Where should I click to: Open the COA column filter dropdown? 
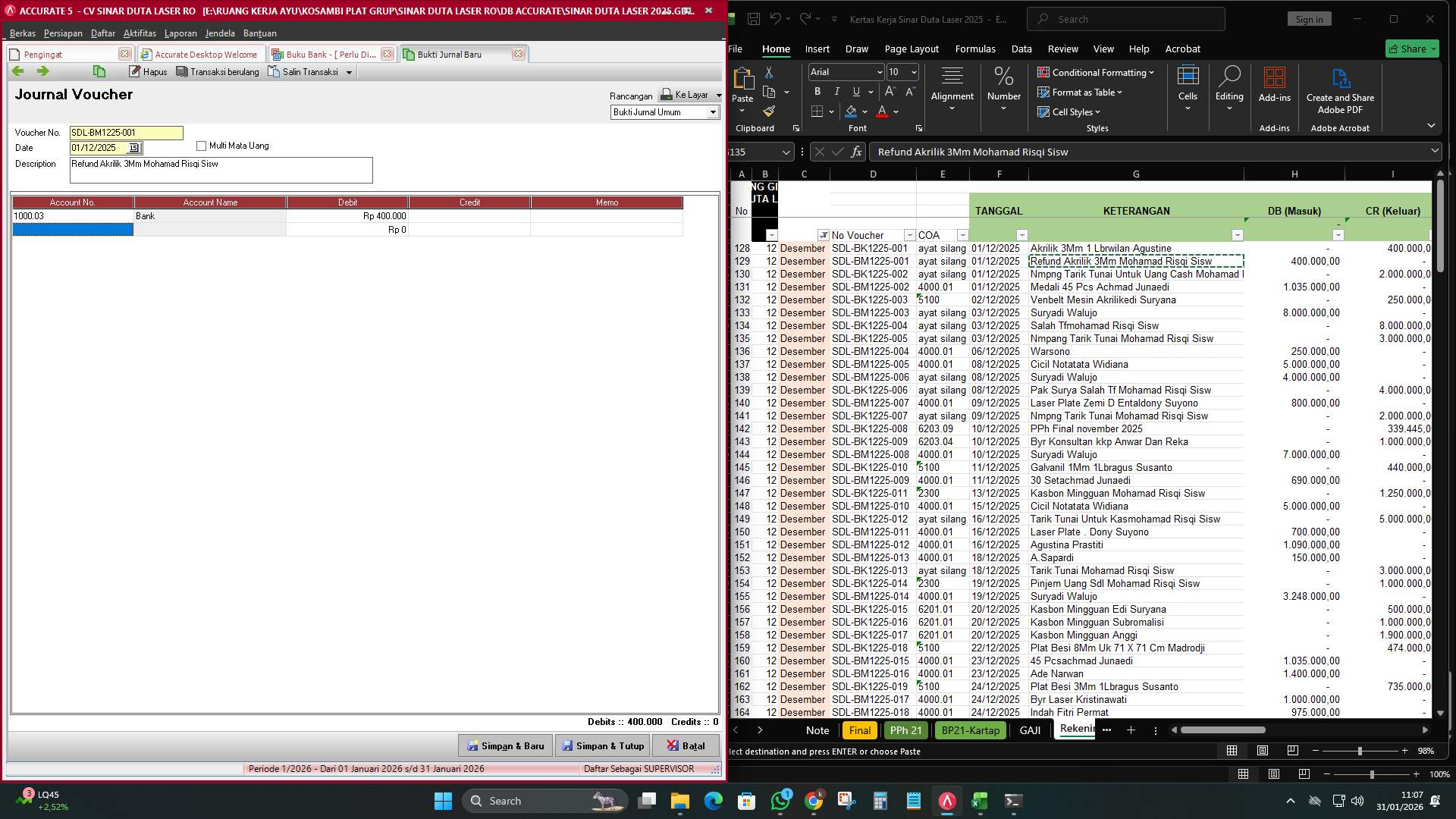(x=962, y=235)
